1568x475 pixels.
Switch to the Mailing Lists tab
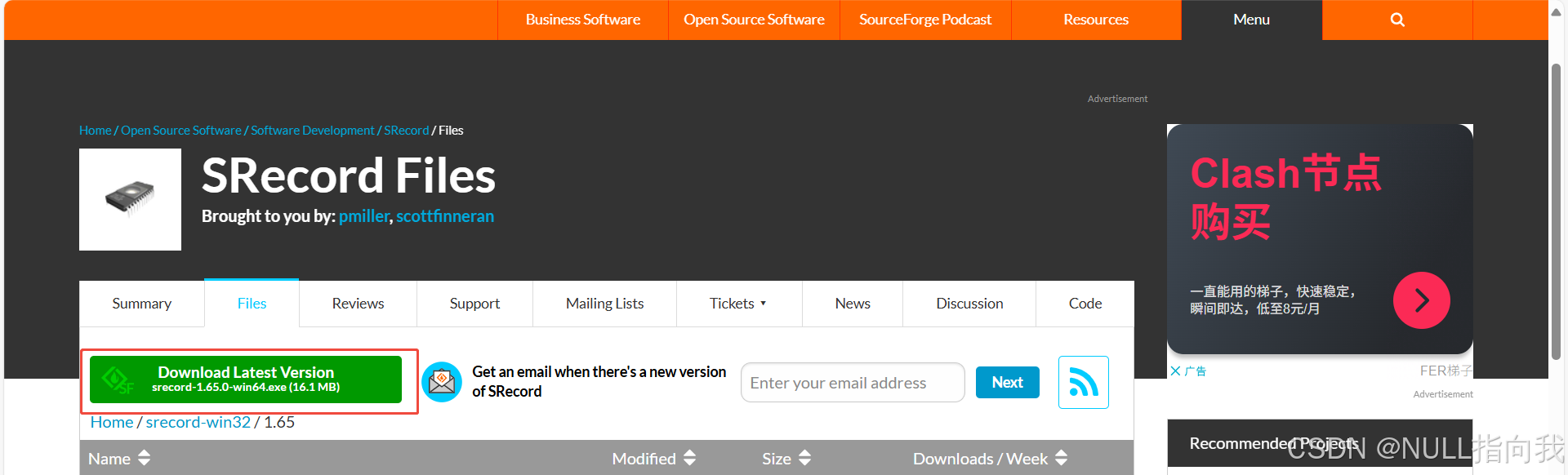click(x=604, y=304)
